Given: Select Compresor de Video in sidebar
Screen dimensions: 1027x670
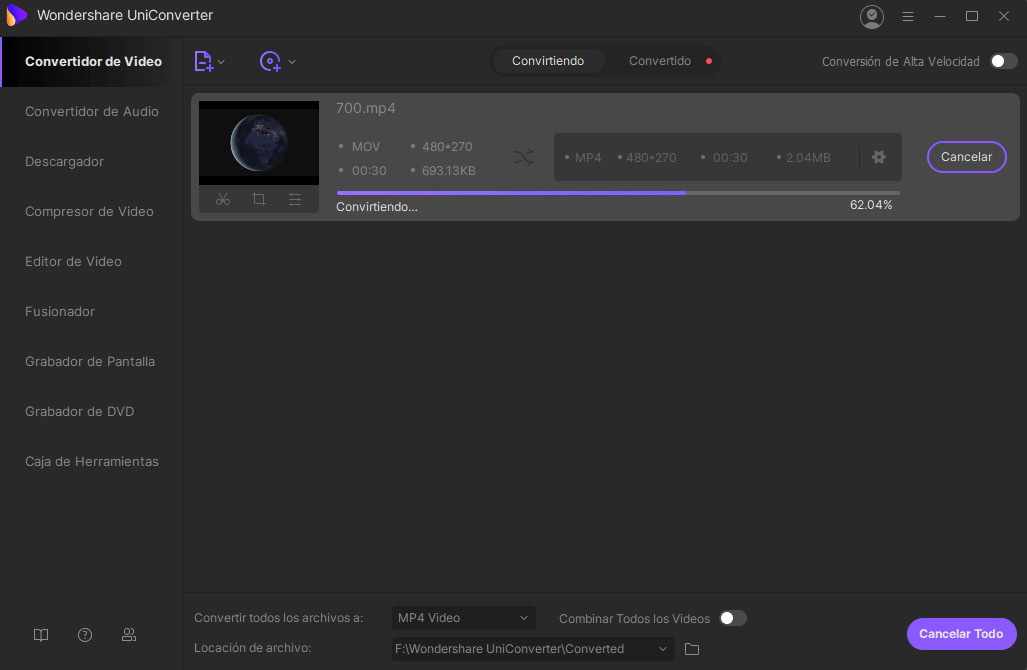Looking at the screenshot, I should [x=89, y=211].
